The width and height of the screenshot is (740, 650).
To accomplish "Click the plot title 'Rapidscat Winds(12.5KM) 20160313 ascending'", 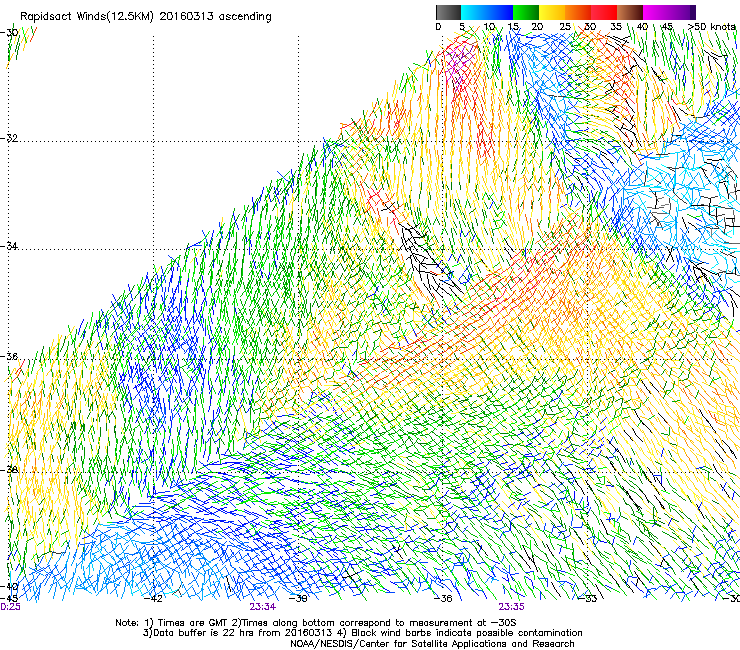I will click(146, 16).
